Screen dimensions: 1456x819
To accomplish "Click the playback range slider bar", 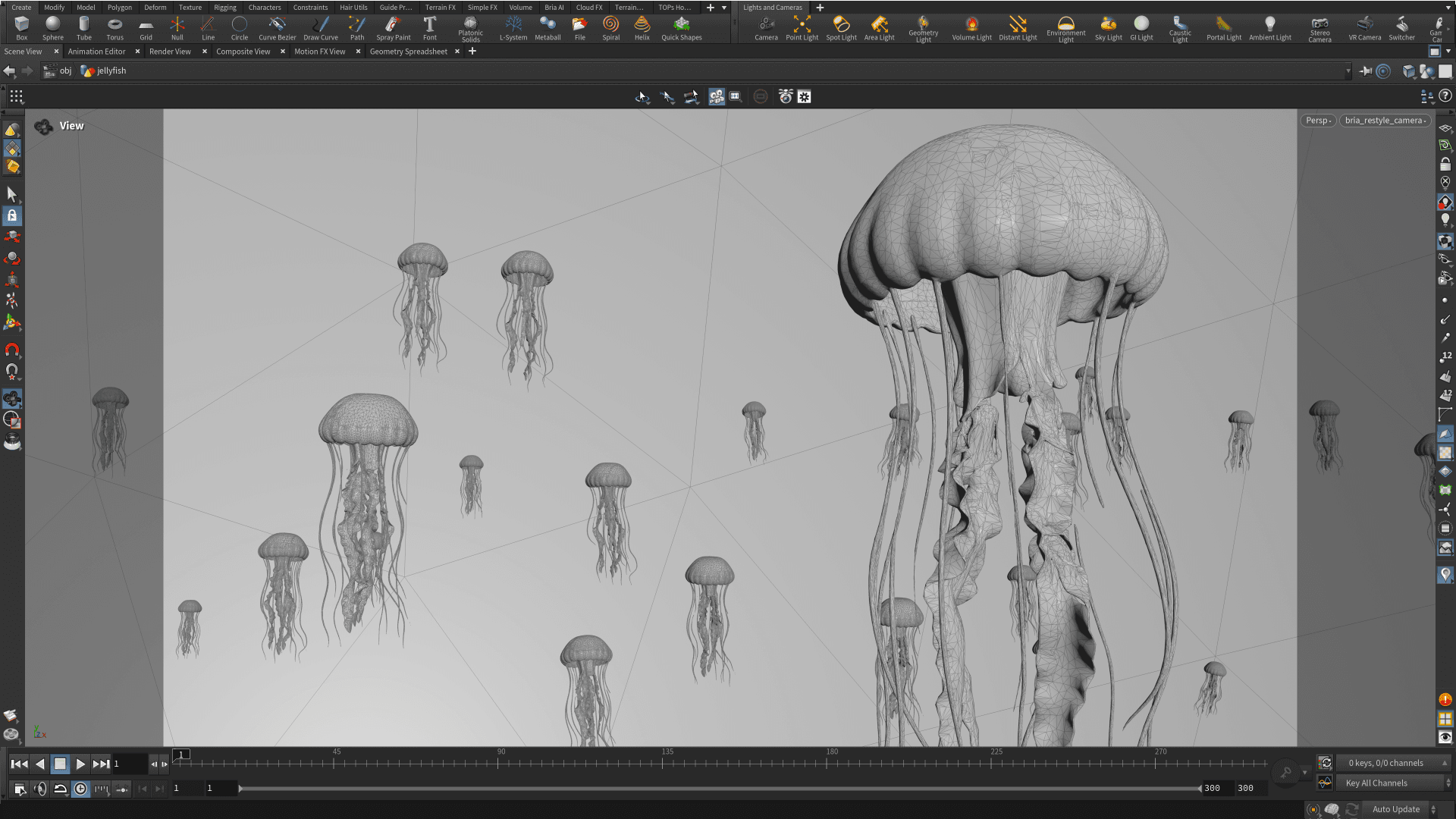I will pos(719,789).
